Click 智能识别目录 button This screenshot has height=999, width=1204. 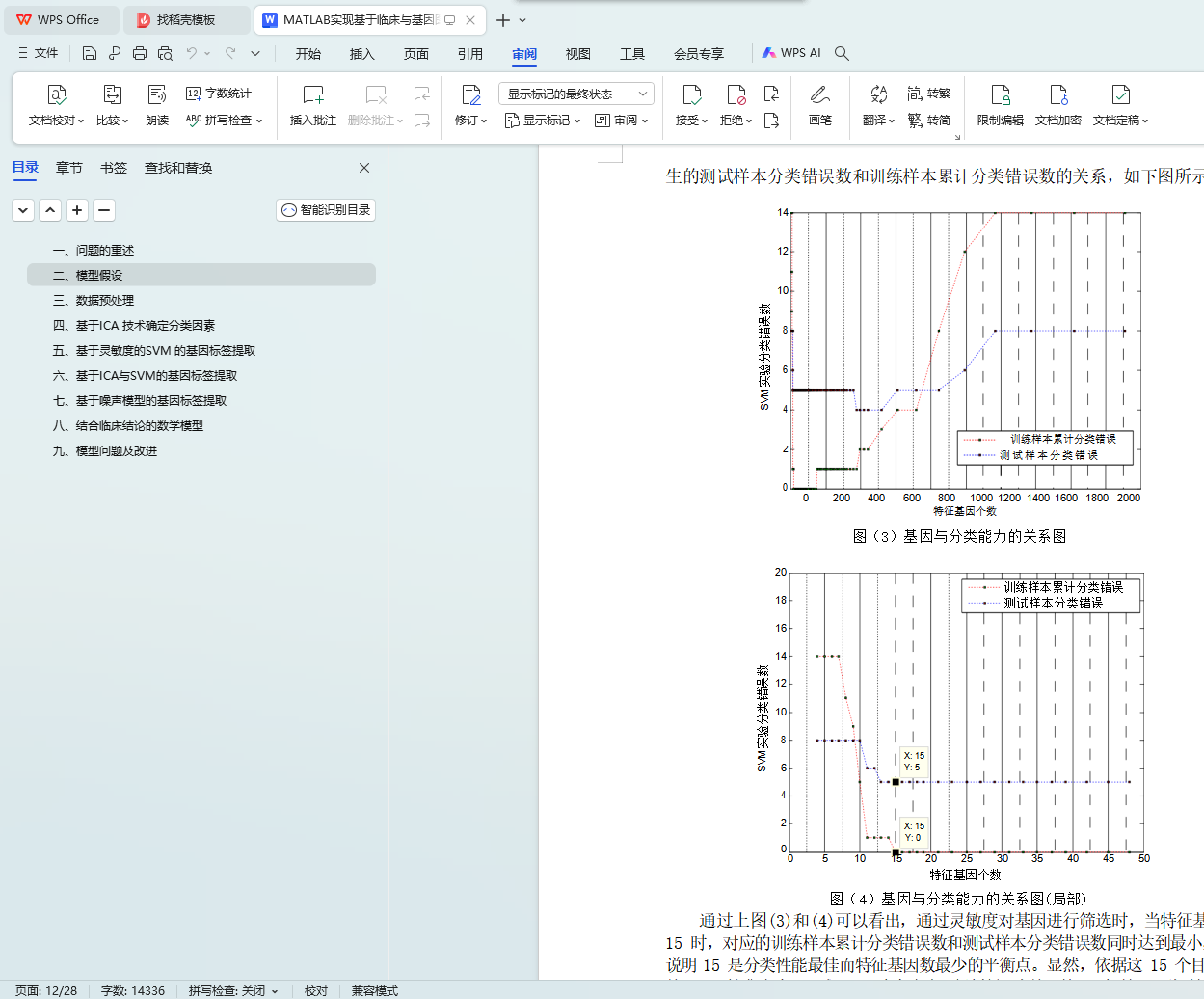(x=326, y=210)
